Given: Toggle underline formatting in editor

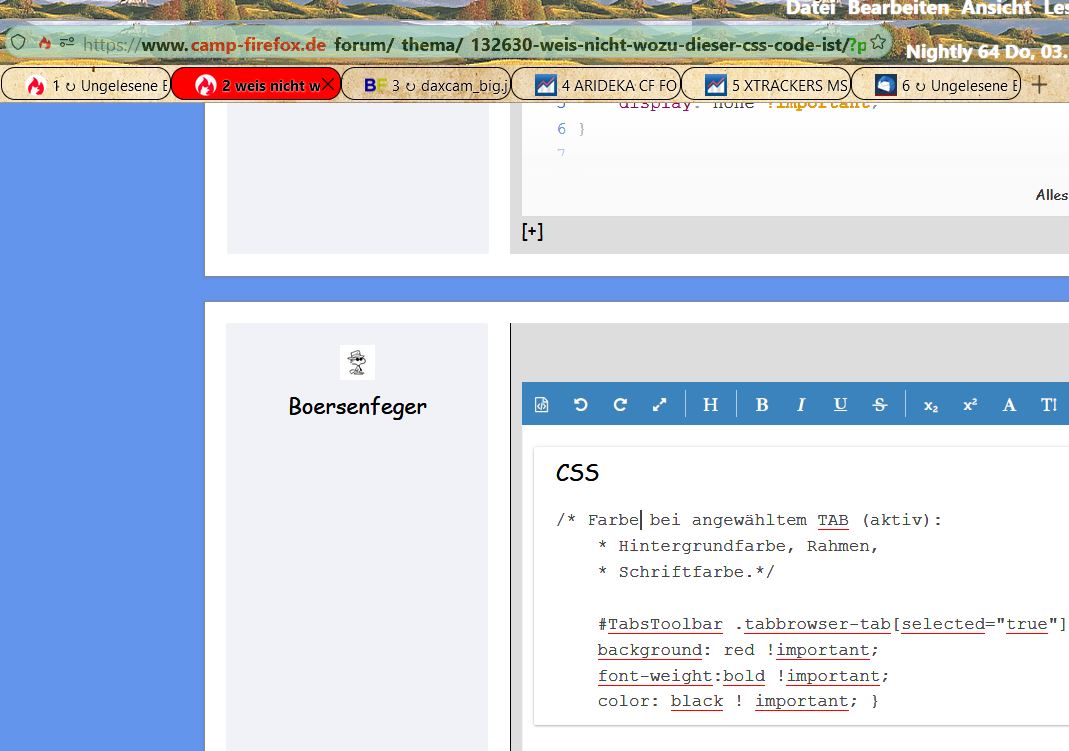Looking at the screenshot, I should click(x=840, y=405).
